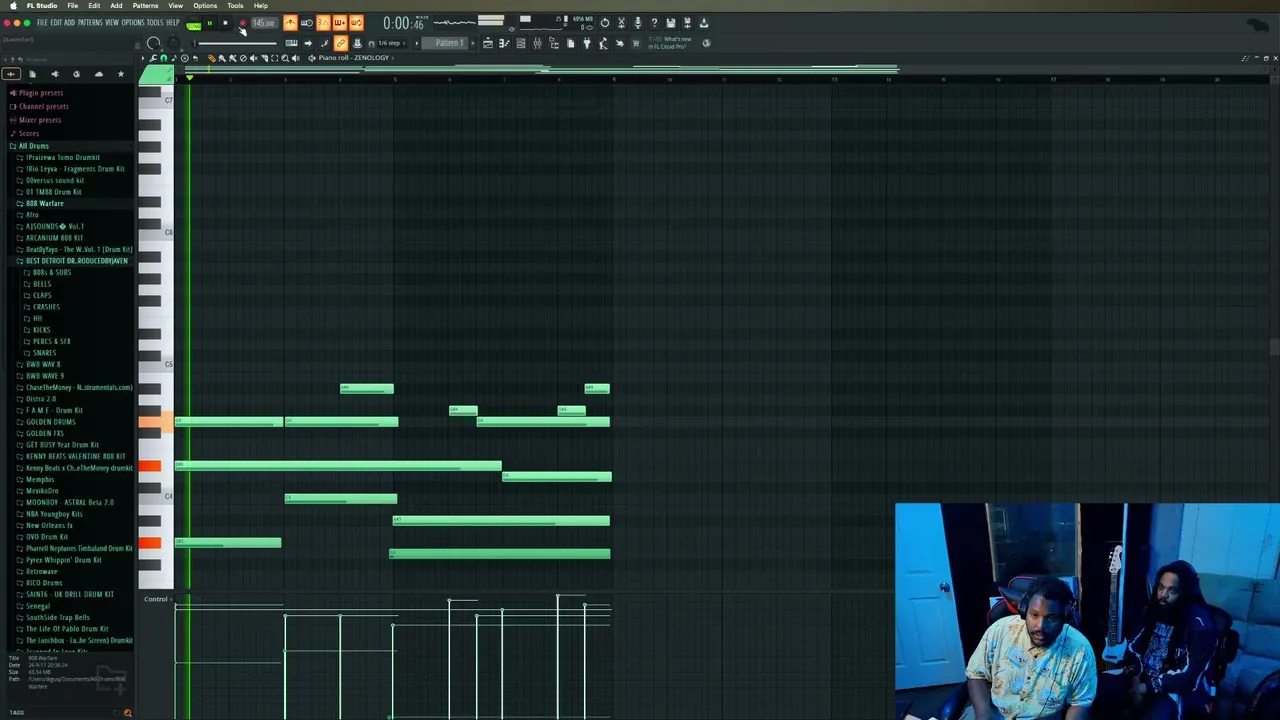Toggle the metronome button
1280x720 pixels.
click(x=290, y=23)
